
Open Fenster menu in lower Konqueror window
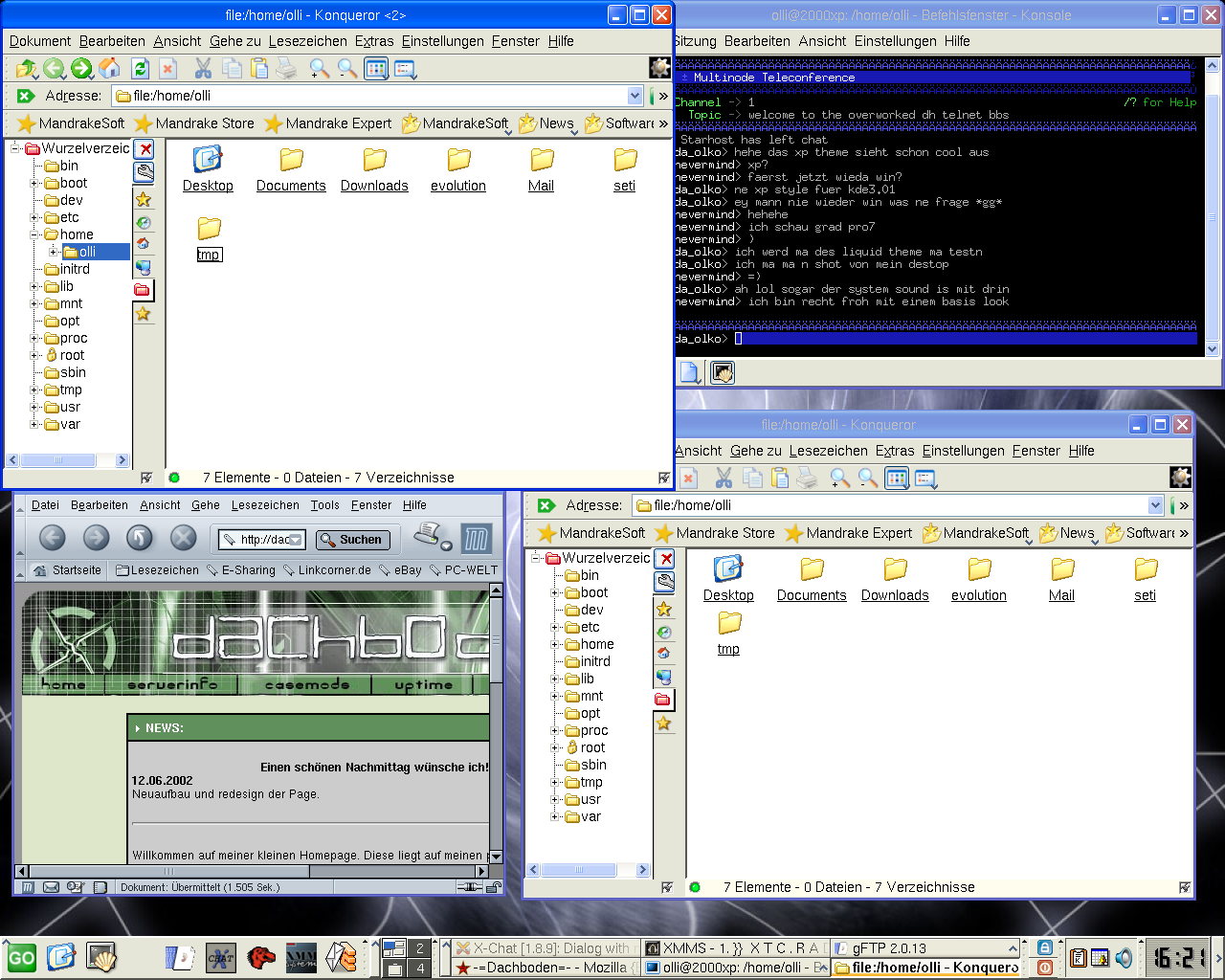point(1036,451)
